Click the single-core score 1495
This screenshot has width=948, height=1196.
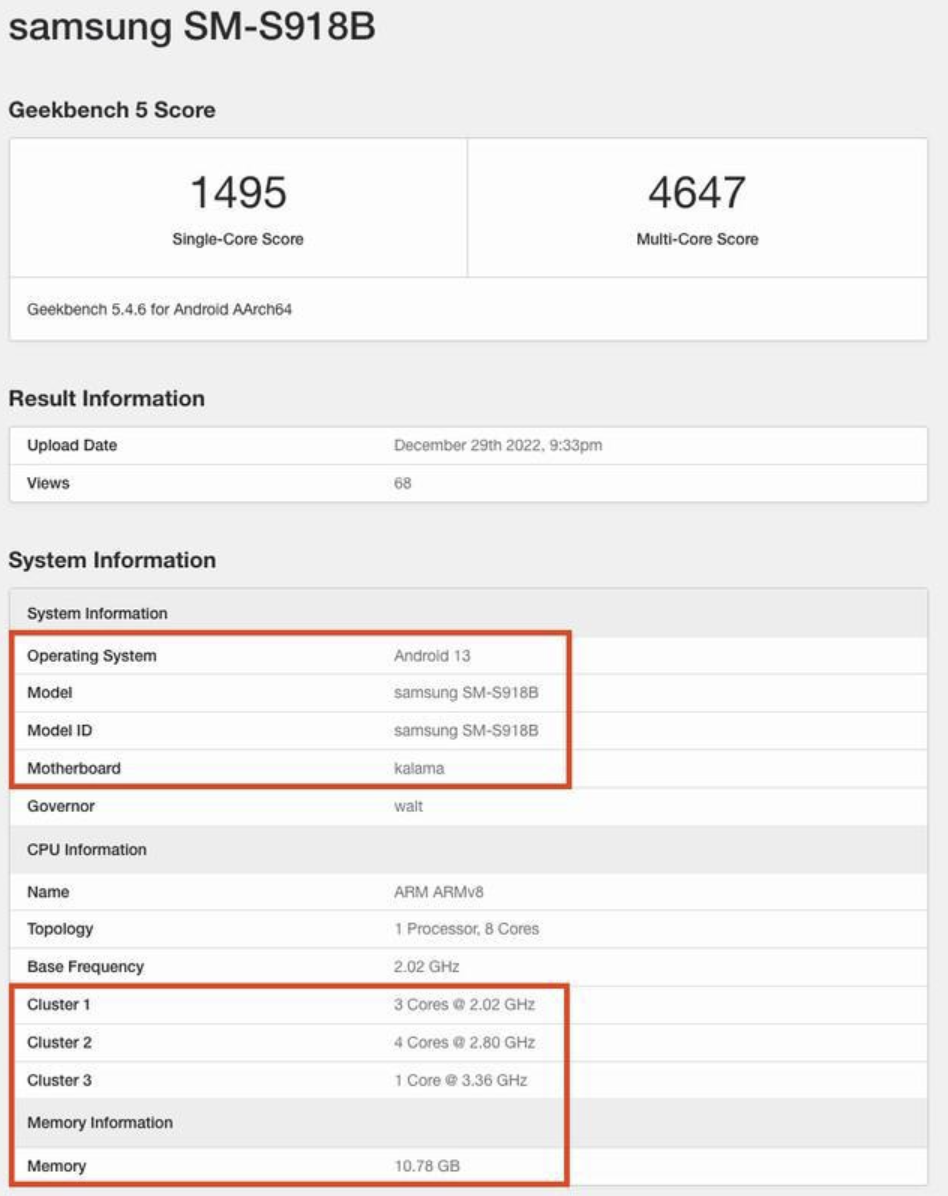(x=238, y=192)
